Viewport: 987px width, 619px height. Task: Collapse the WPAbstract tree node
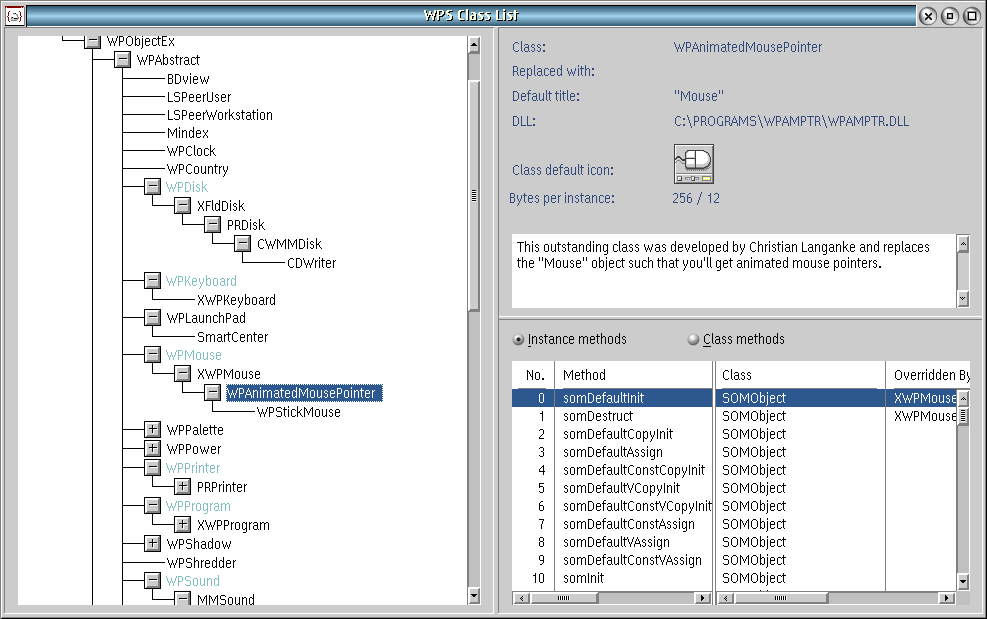tap(122, 60)
